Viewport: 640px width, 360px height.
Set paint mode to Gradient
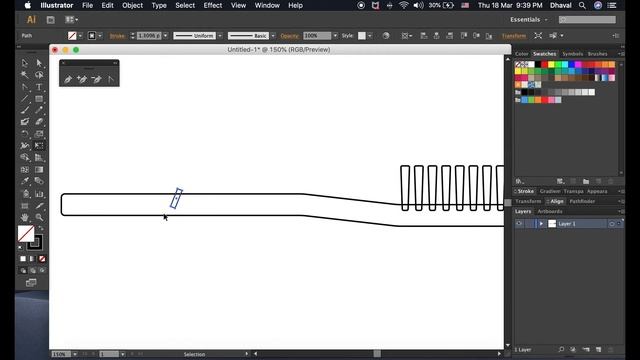[32, 259]
